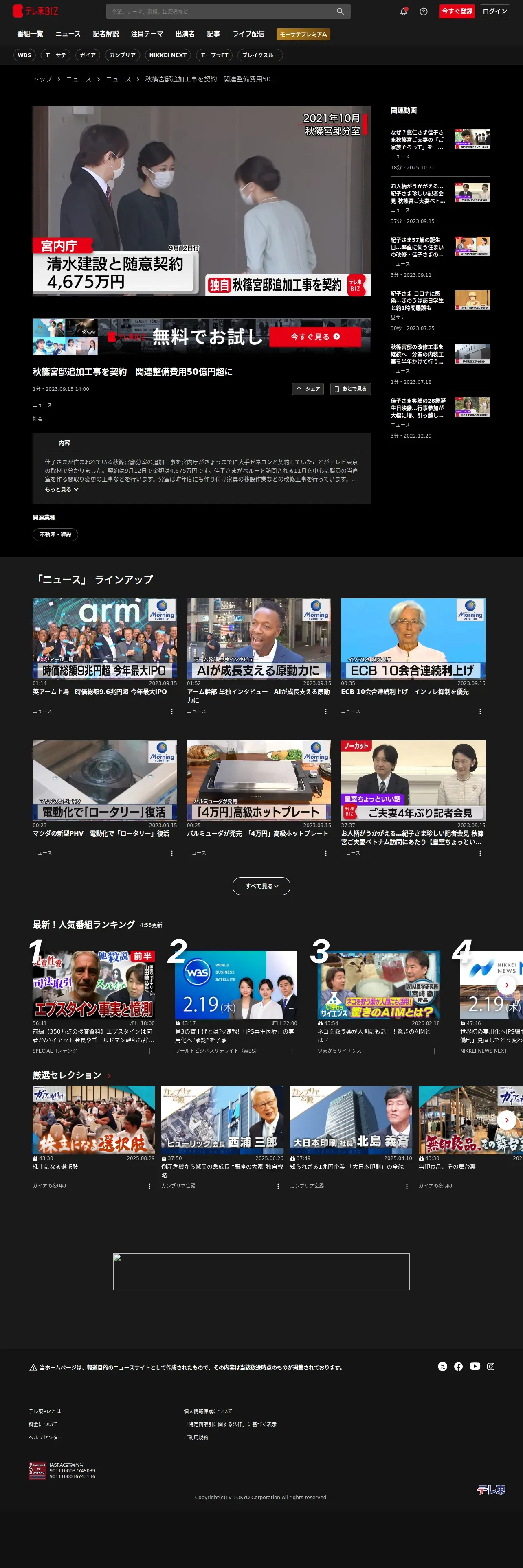
Task: Open notifications bell icon
Action: (x=404, y=11)
